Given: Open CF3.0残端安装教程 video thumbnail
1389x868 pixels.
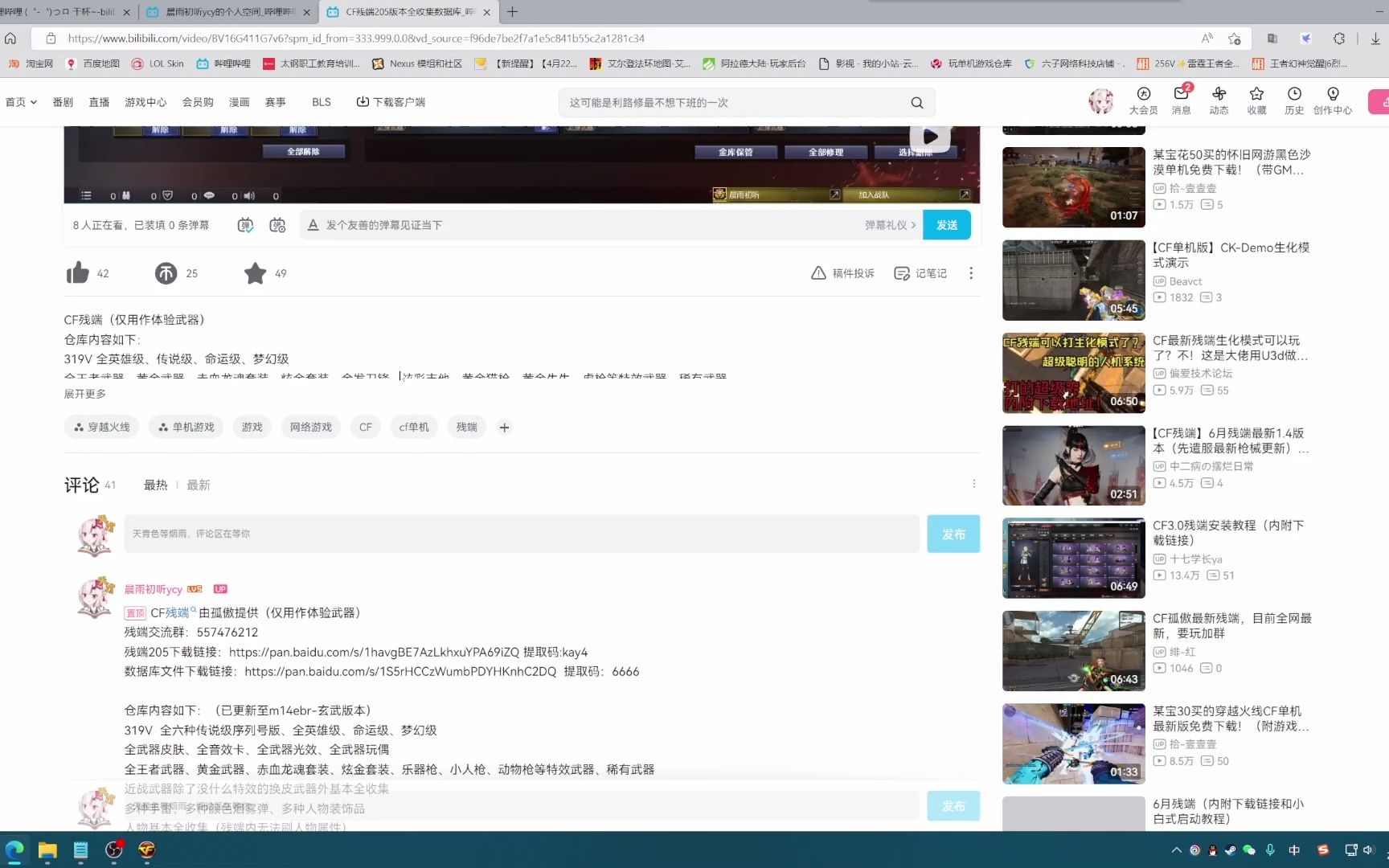Looking at the screenshot, I should tap(1073, 558).
